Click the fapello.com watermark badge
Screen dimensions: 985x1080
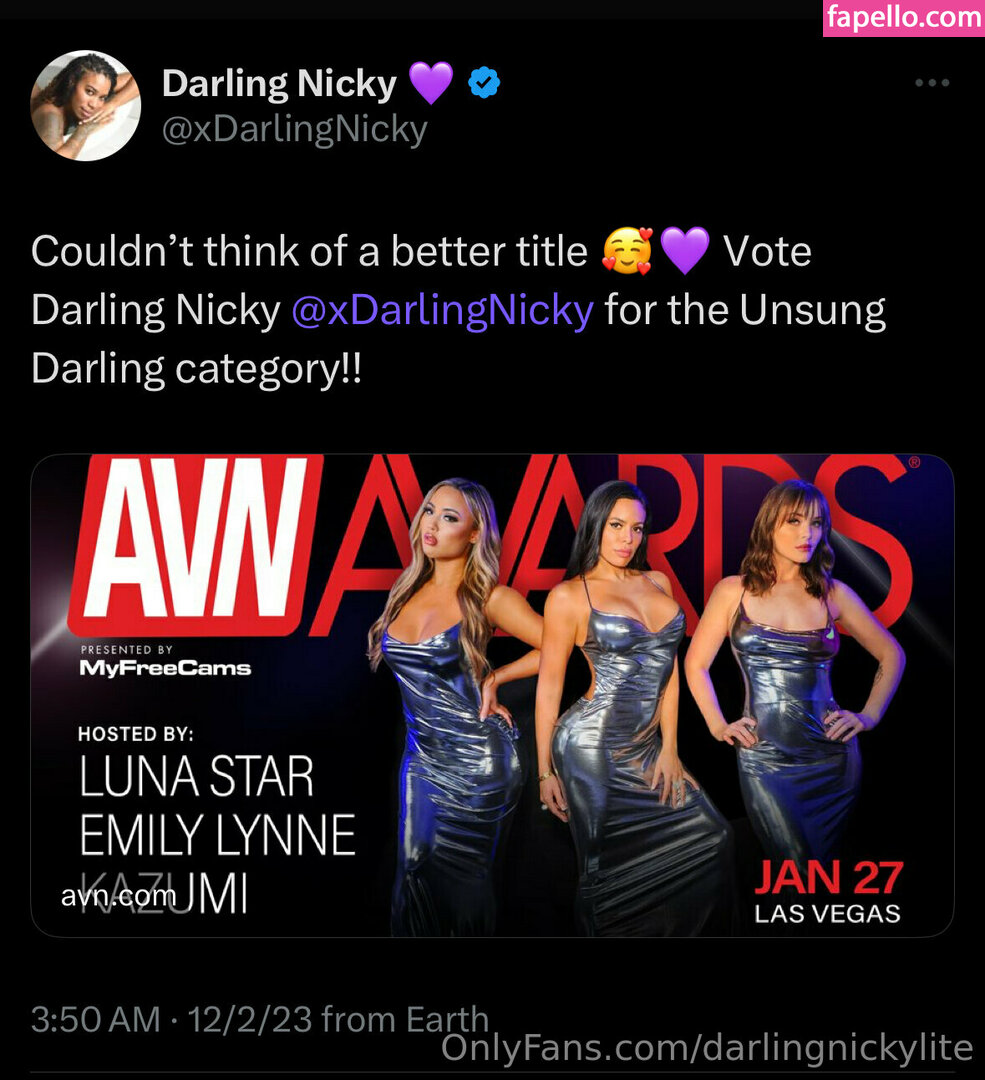tap(904, 17)
